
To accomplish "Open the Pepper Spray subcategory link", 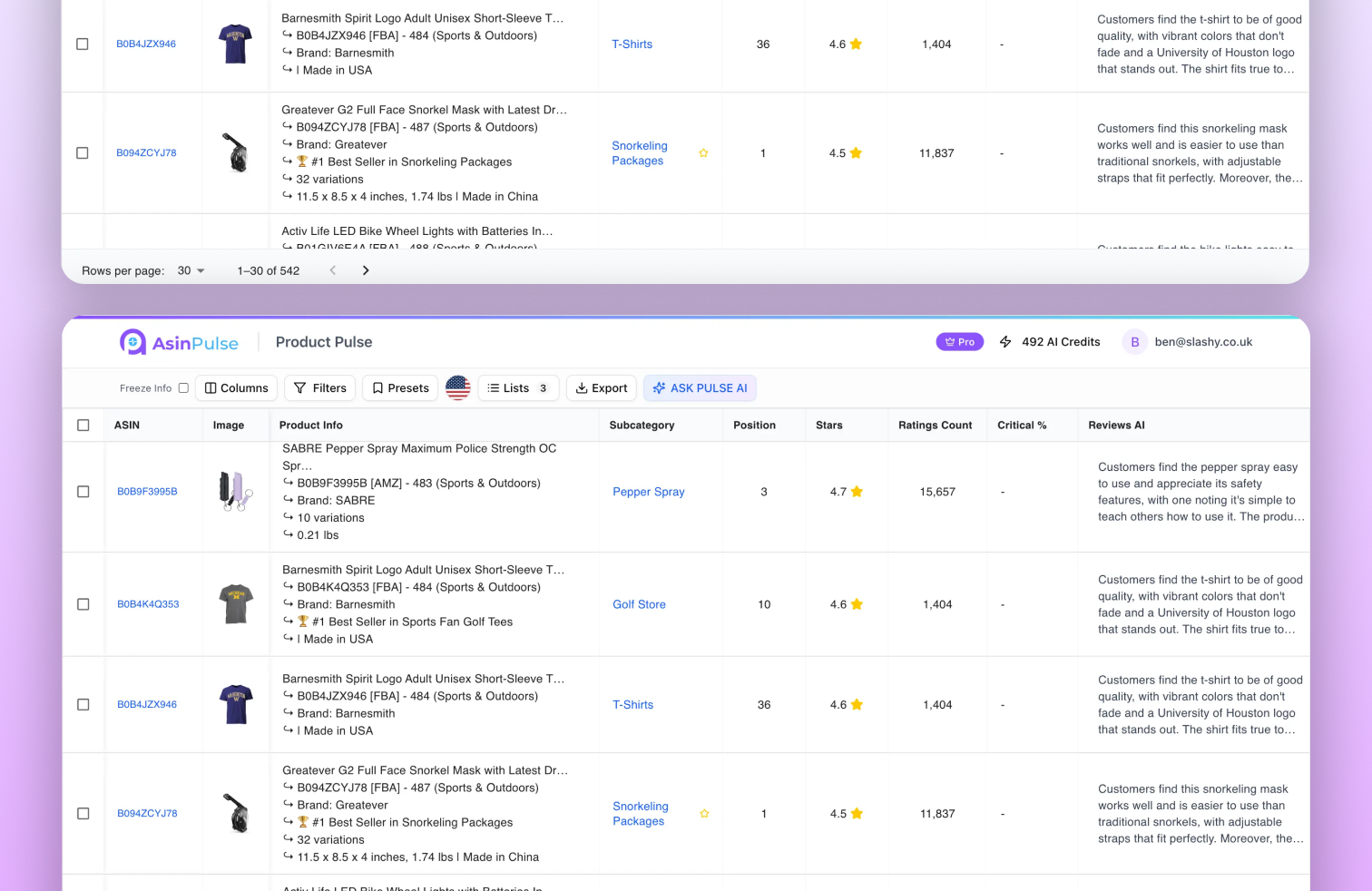I will [x=649, y=492].
